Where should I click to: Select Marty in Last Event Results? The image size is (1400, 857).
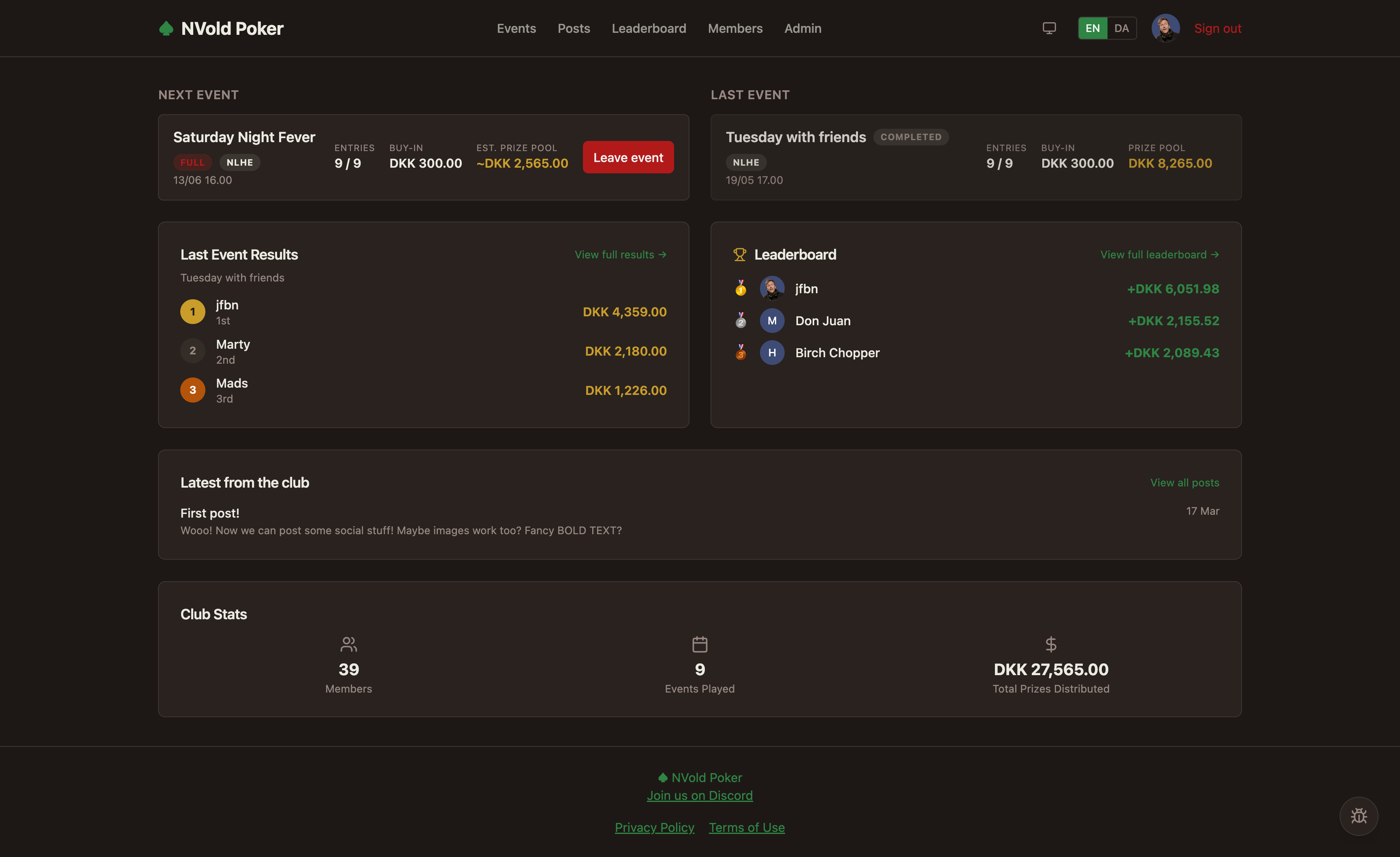point(233,344)
